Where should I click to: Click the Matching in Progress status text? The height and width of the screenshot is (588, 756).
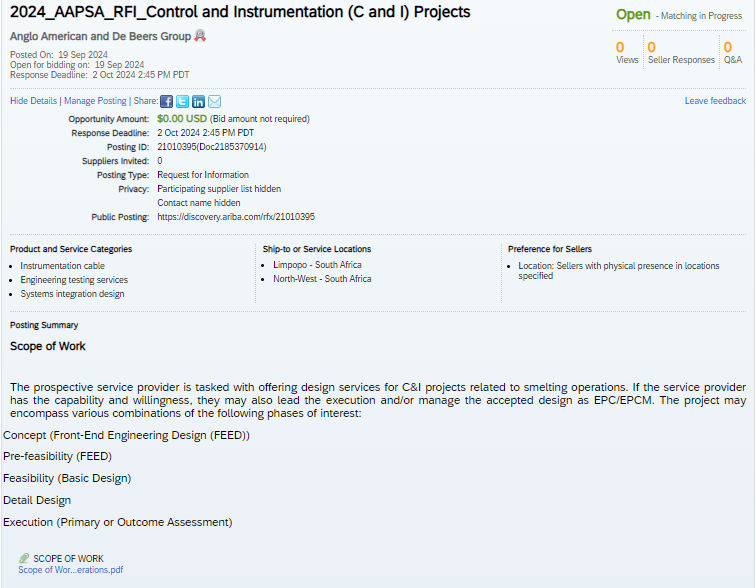pyautogui.click(x=701, y=16)
